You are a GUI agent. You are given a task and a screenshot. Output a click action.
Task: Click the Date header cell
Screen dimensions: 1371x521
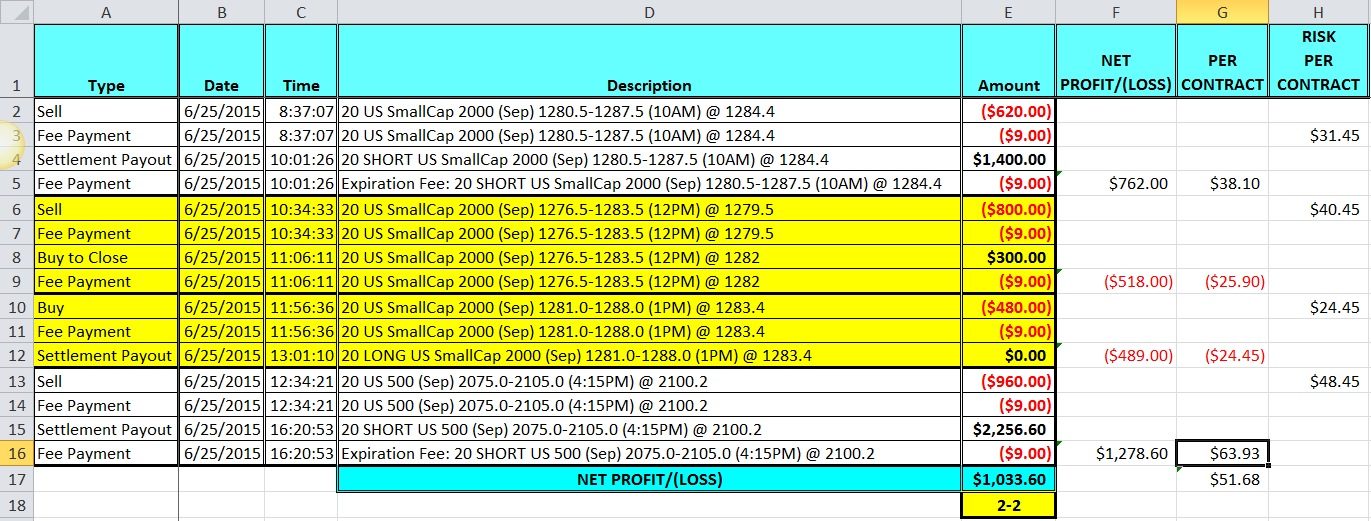(221, 60)
